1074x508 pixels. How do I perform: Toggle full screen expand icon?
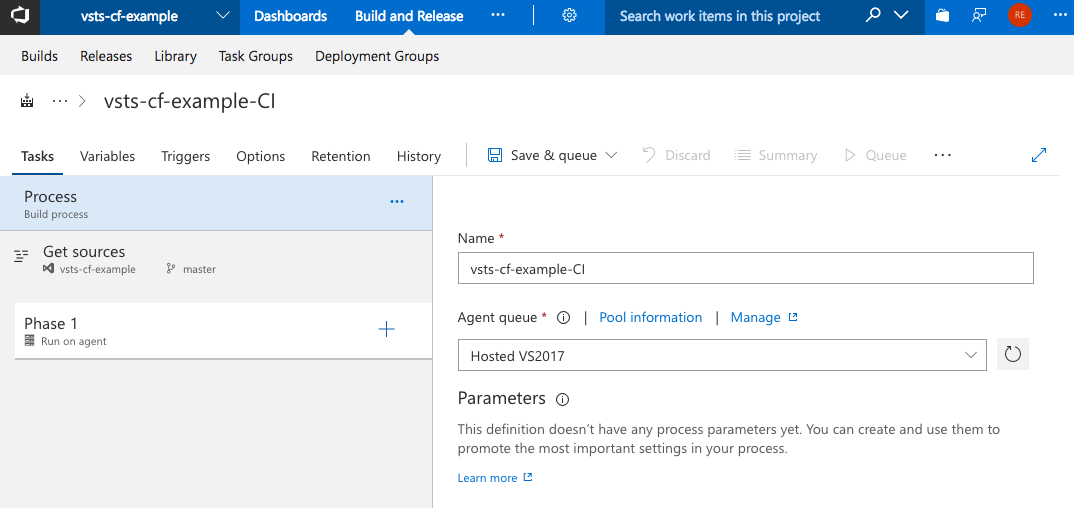click(x=1039, y=155)
